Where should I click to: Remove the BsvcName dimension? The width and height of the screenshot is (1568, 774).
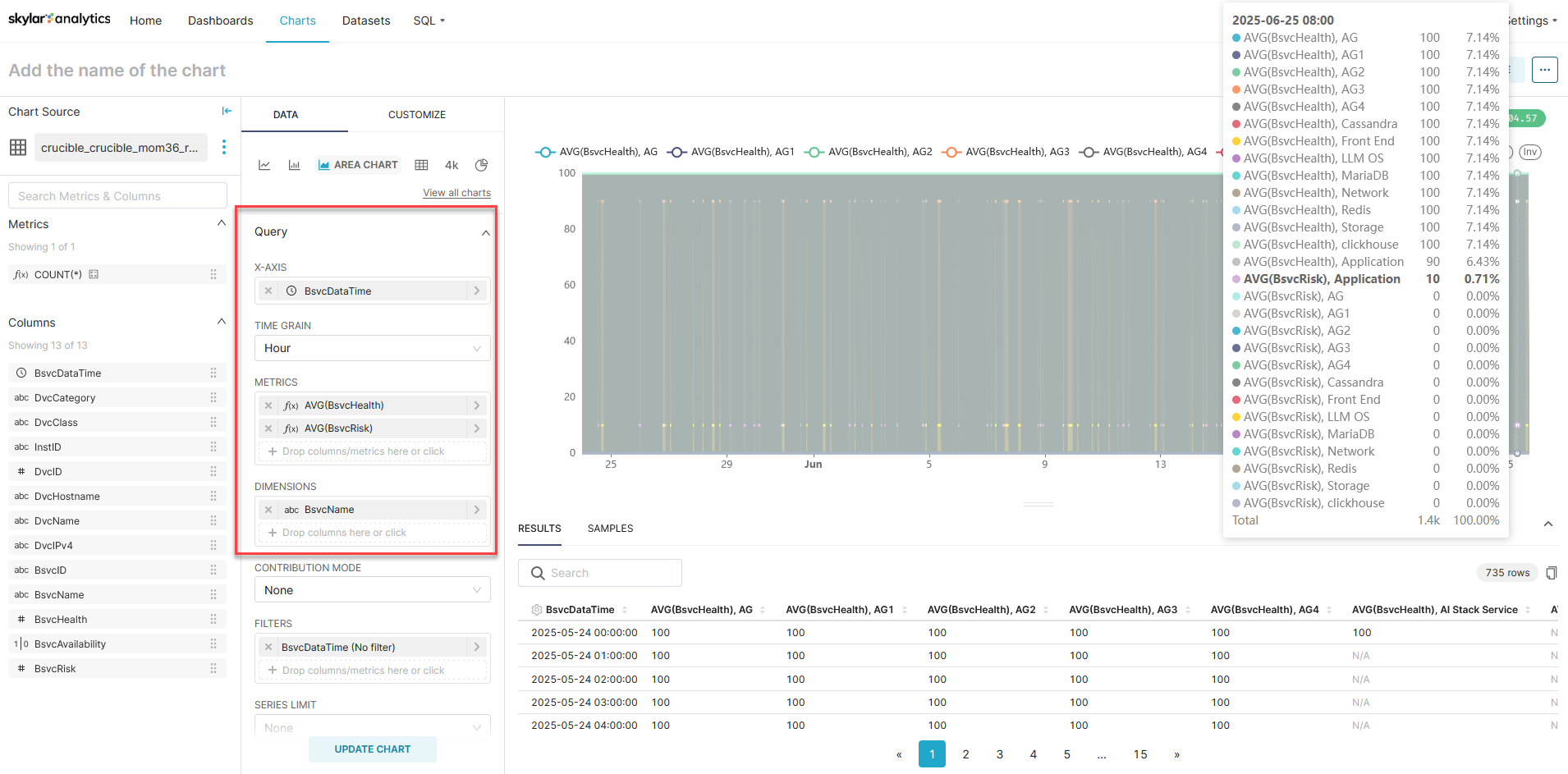pyautogui.click(x=268, y=510)
